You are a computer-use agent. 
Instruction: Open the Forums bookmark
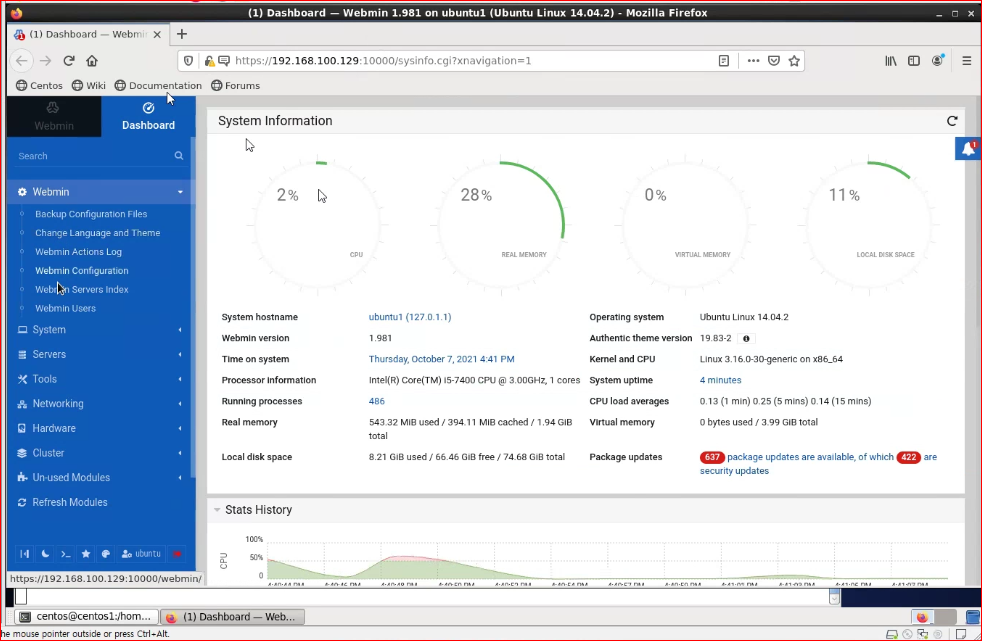pyautogui.click(x=235, y=86)
